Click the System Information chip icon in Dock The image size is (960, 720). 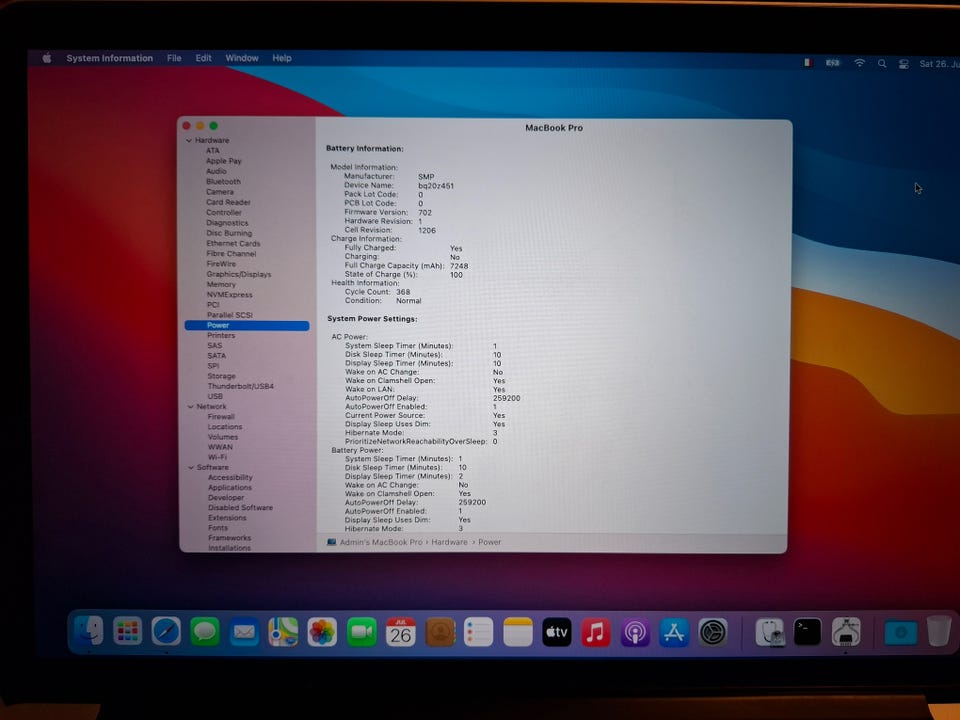(x=846, y=632)
